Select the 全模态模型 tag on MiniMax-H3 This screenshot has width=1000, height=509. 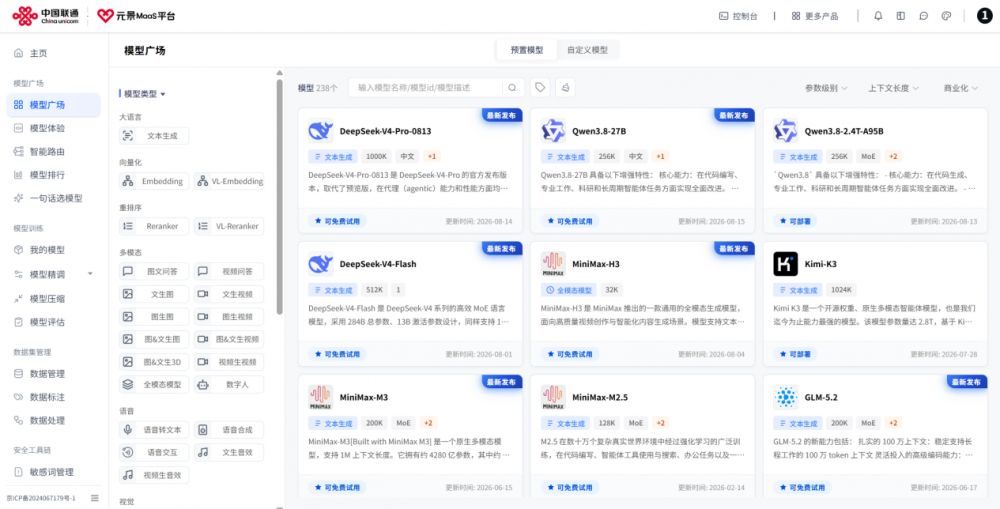(570, 290)
